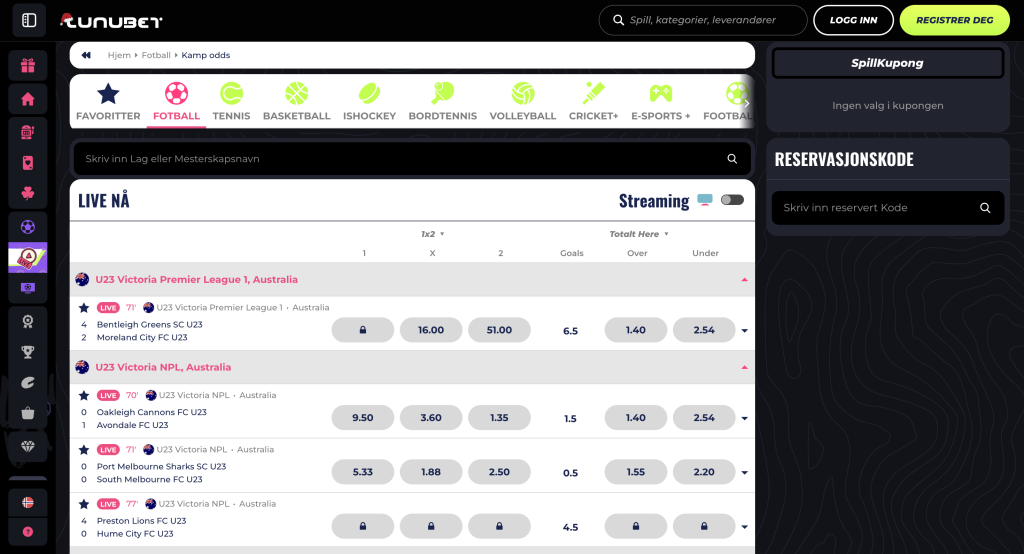The height and width of the screenshot is (554, 1024).
Task: Open the SpillKupong panel header
Action: (x=888, y=63)
